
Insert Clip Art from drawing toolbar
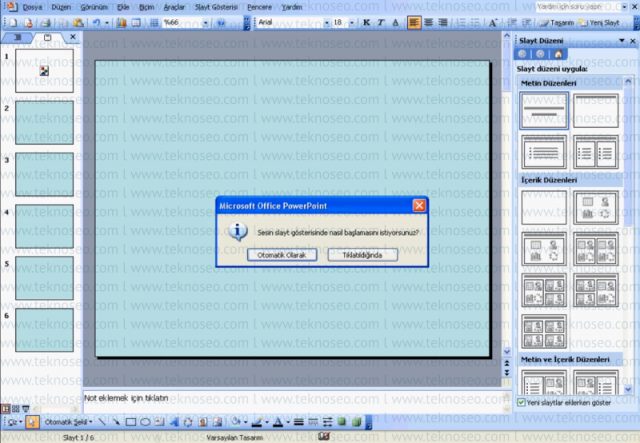coord(202,422)
